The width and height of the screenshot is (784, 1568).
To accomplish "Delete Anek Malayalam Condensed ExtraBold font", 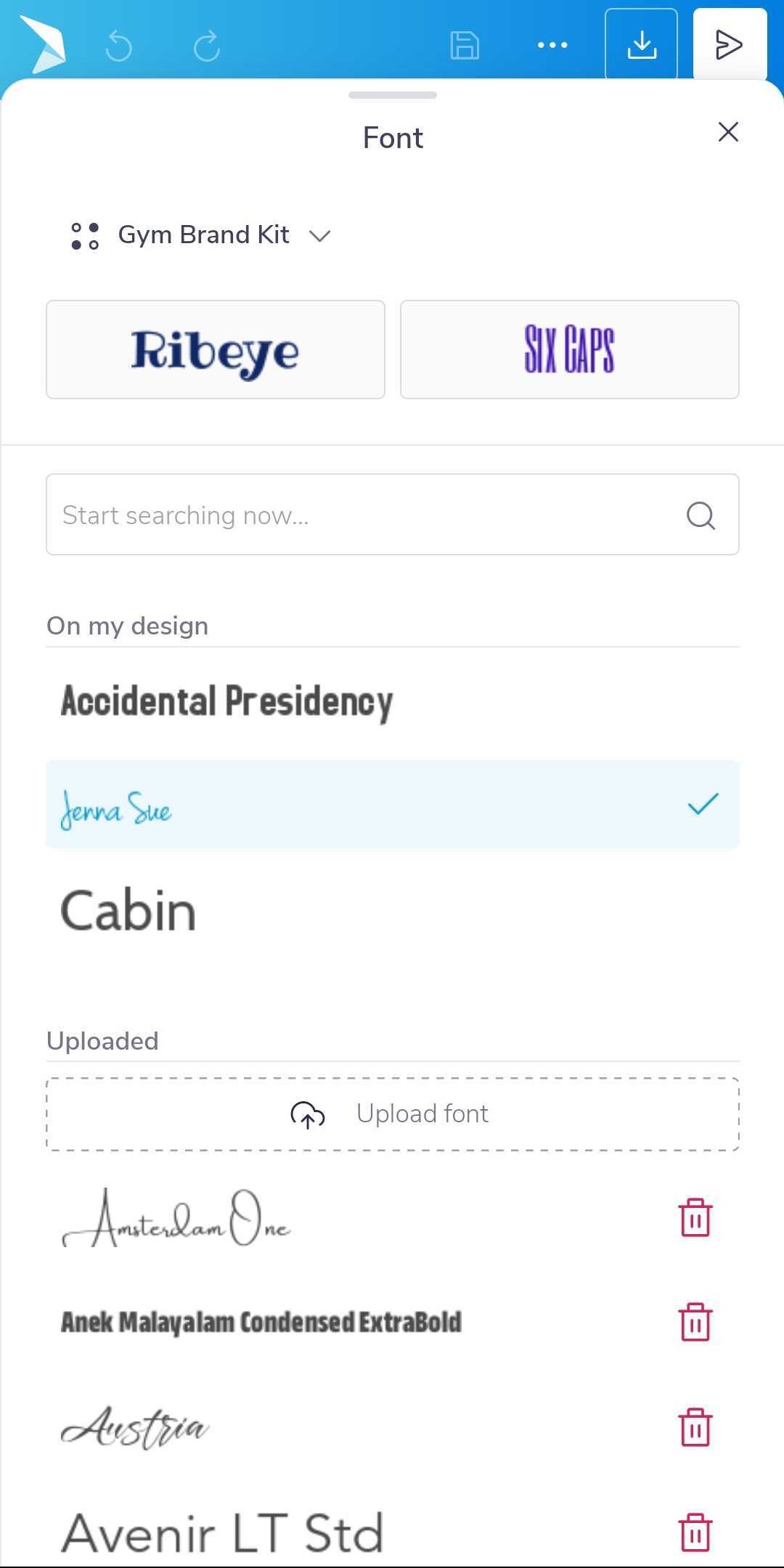I will point(695,1322).
